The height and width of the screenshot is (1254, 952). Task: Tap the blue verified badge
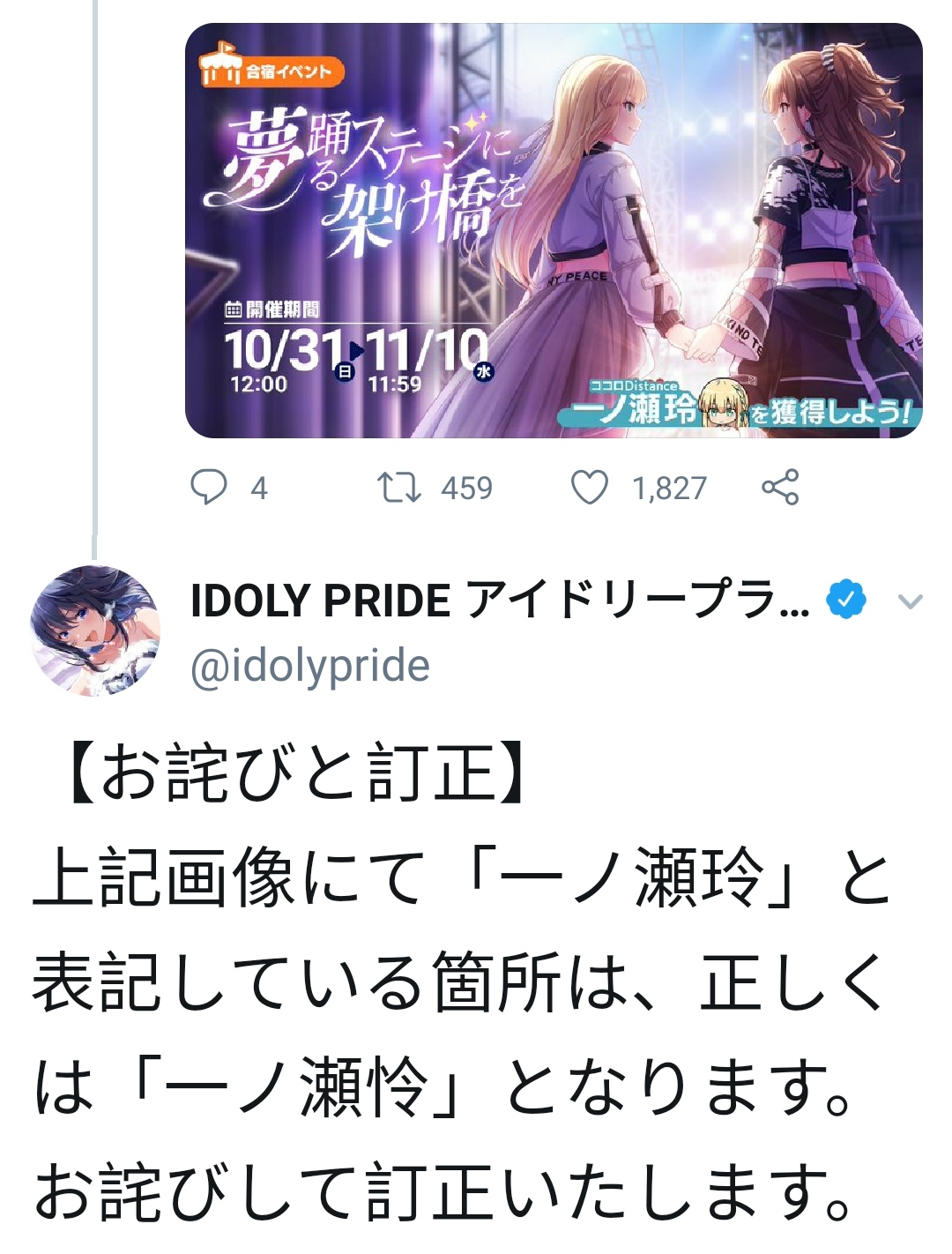(846, 601)
